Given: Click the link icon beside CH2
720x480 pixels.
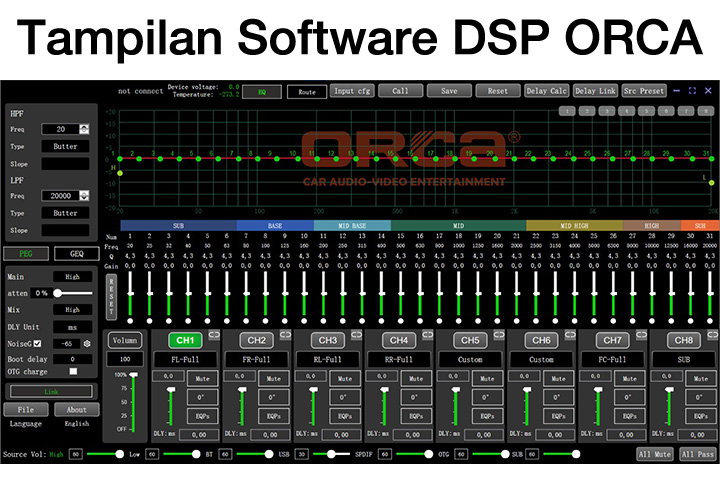Looking at the screenshot, I should click(x=285, y=335).
